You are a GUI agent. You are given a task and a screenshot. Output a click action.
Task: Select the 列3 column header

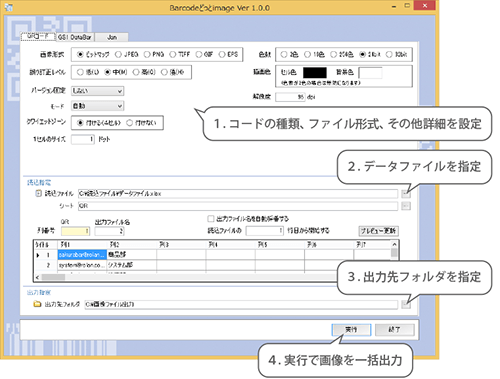(x=181, y=245)
